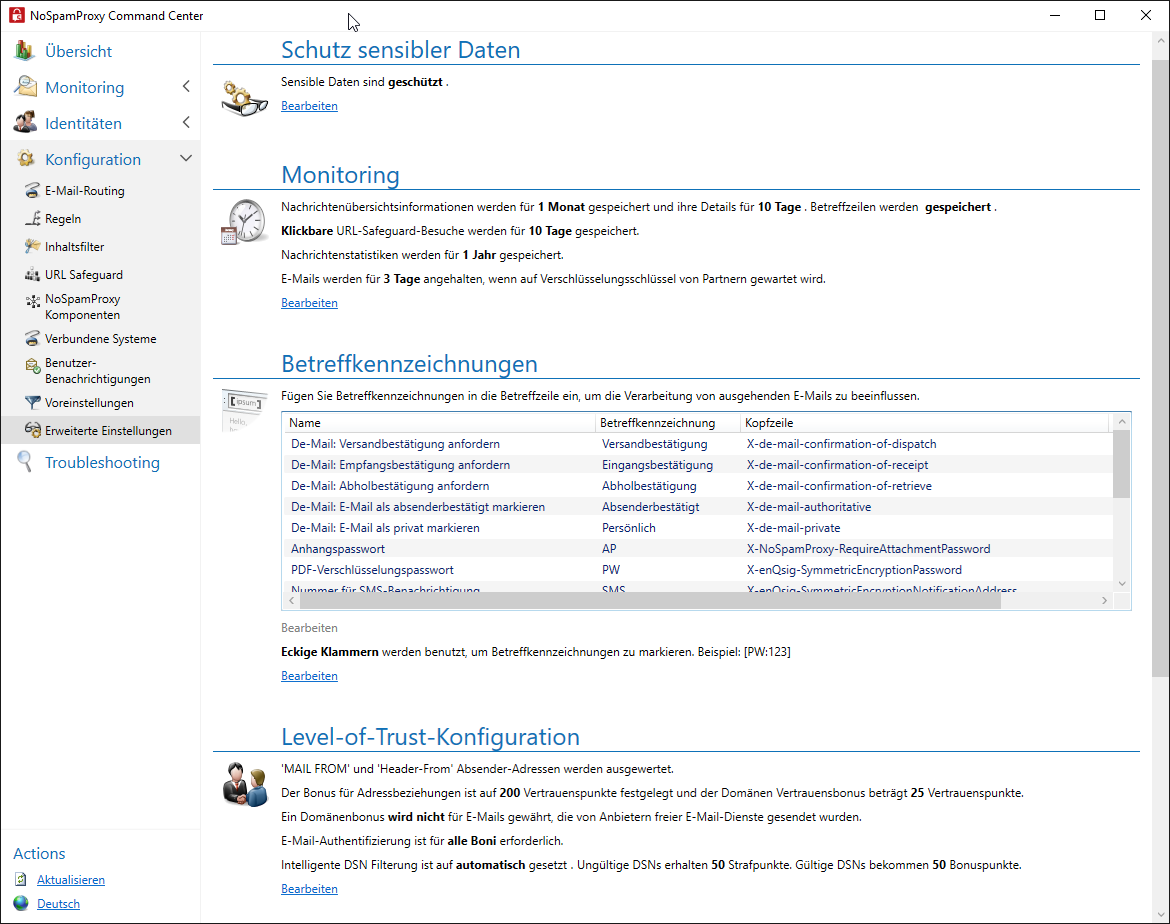The image size is (1170, 924).
Task: Open the URL Safeguard page
Action: (x=84, y=275)
